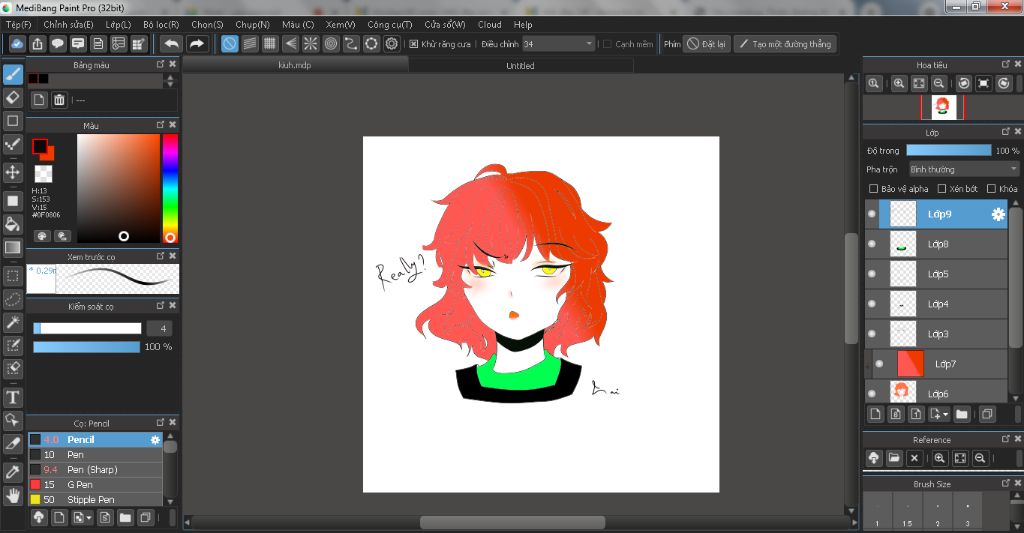Open the Tệp(F) menu
1024x533 pixels.
(x=18, y=24)
